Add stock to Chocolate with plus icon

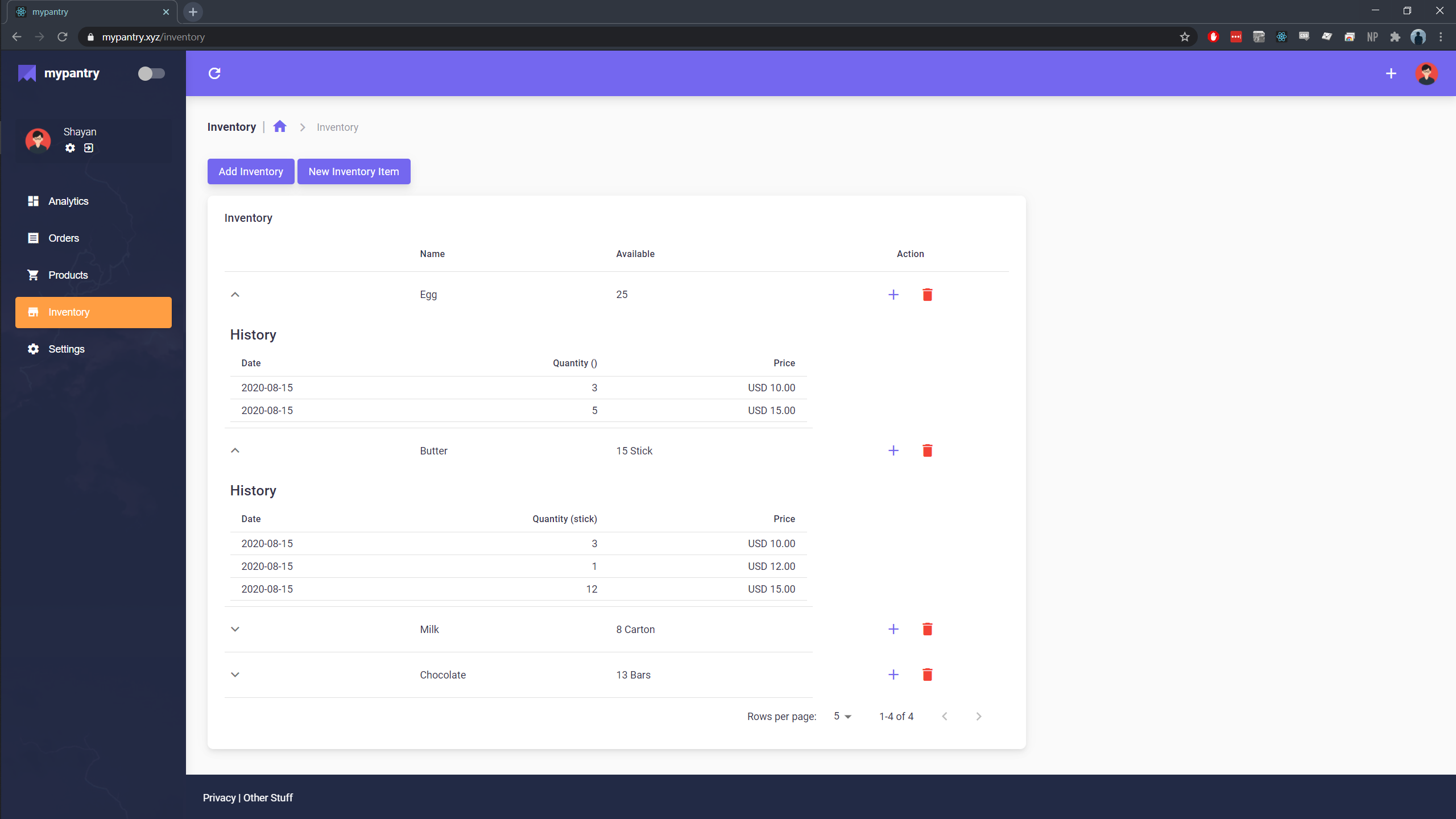pos(893,675)
